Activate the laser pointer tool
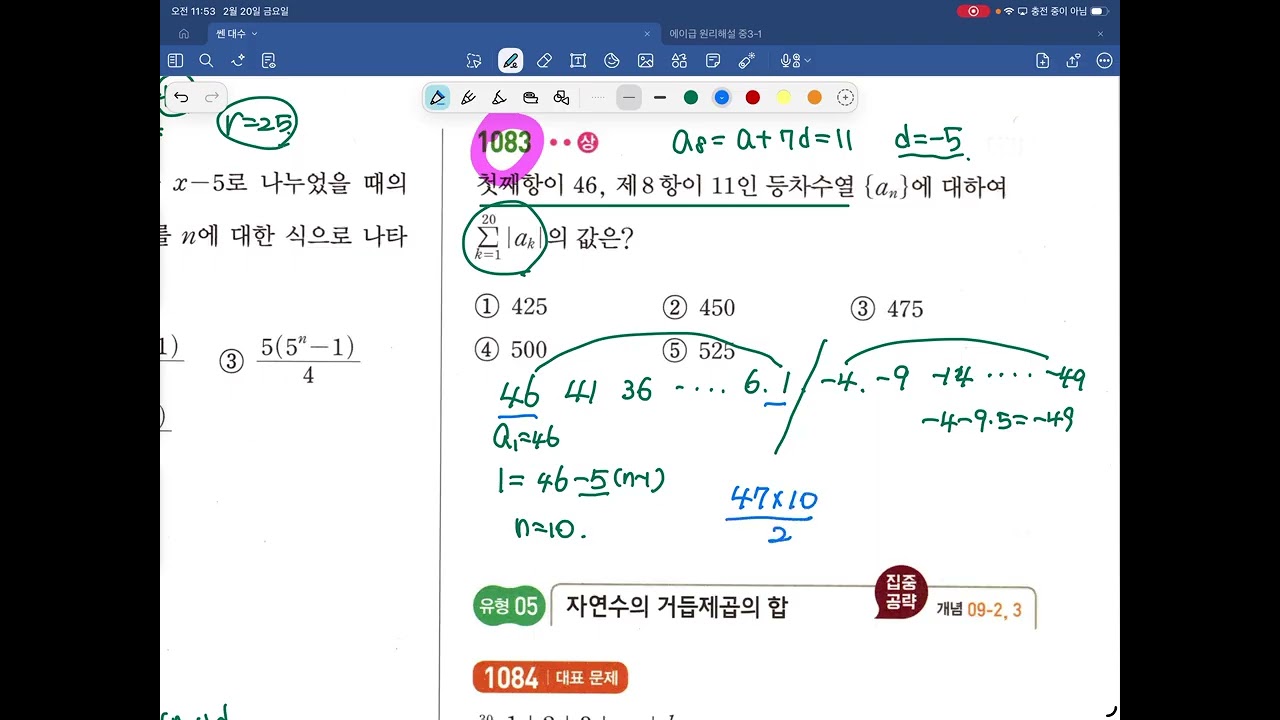The height and width of the screenshot is (720, 1280). coord(747,61)
